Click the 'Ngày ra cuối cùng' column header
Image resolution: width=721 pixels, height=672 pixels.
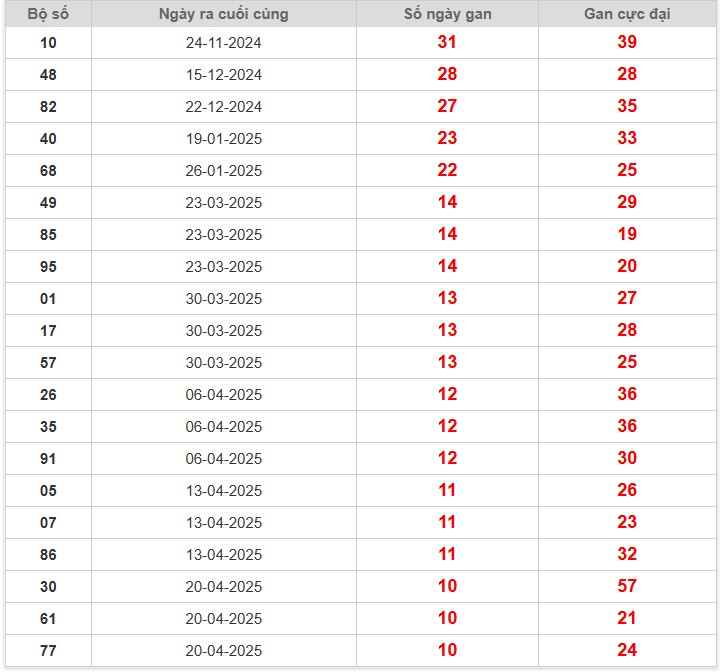(224, 14)
